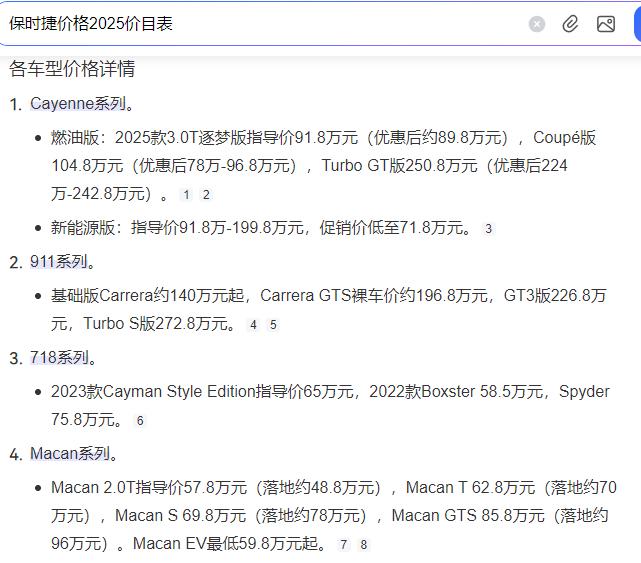The width and height of the screenshot is (641, 563).
Task: Click the 各车型价格详情 title
Action: [x=72, y=68]
